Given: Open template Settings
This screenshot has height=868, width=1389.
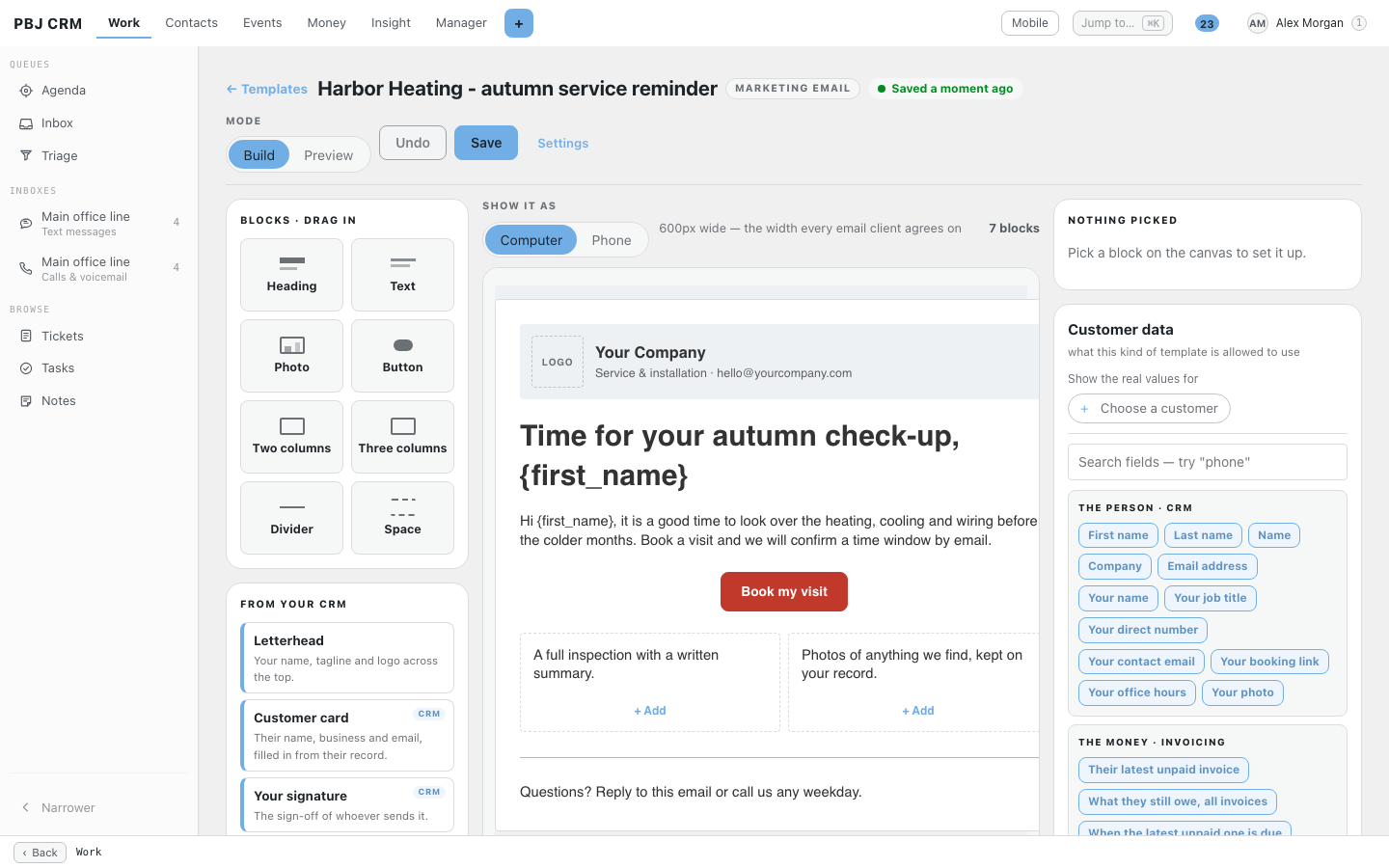Looking at the screenshot, I should point(563,144).
